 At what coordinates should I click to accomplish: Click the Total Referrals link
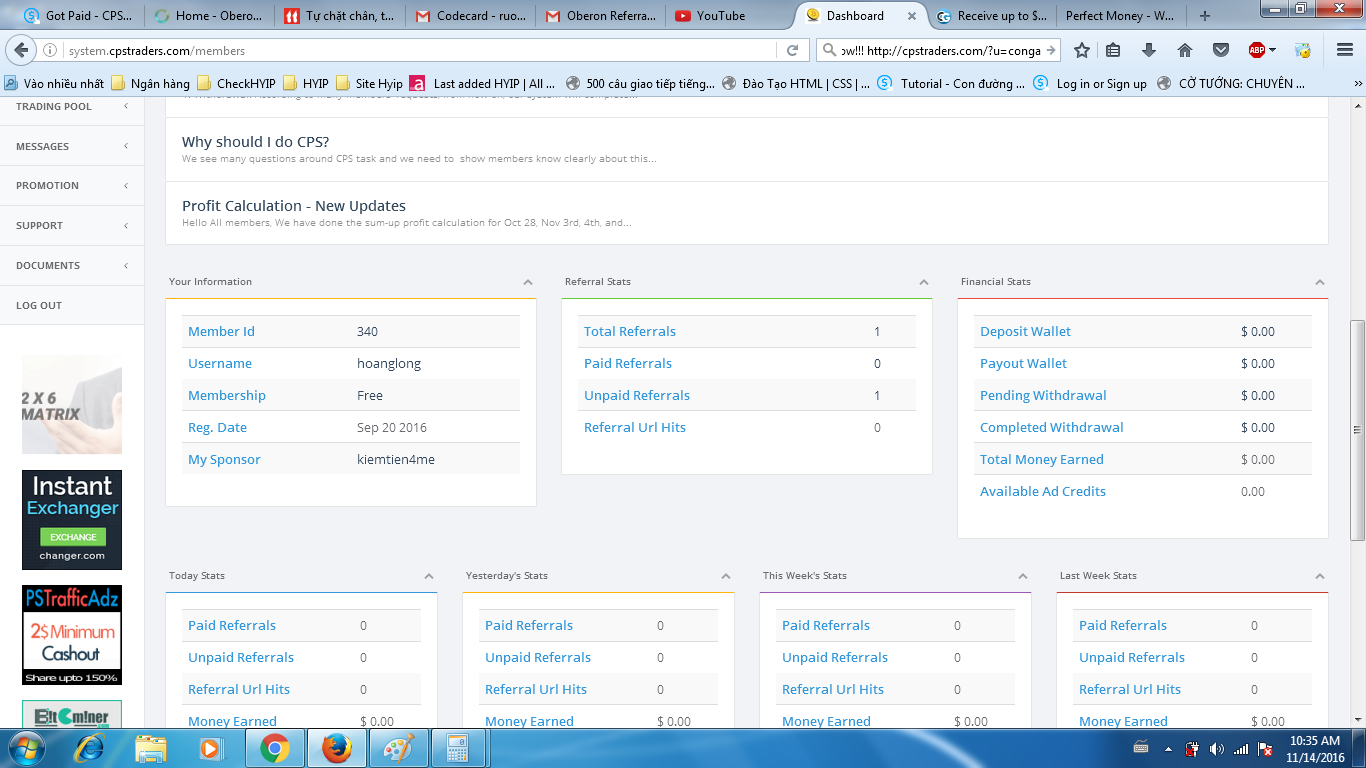630,331
